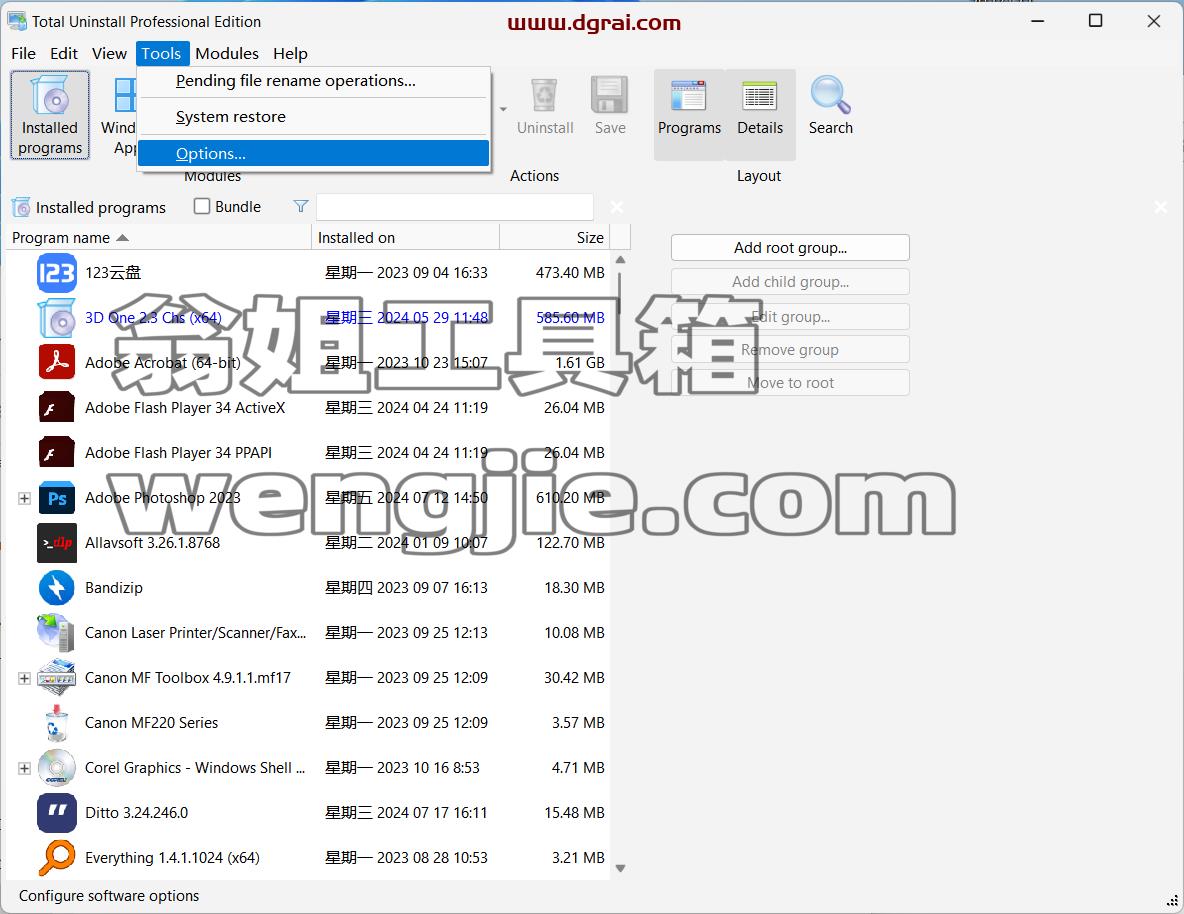Click Add child group button
The height and width of the screenshot is (914, 1184).
(790, 282)
